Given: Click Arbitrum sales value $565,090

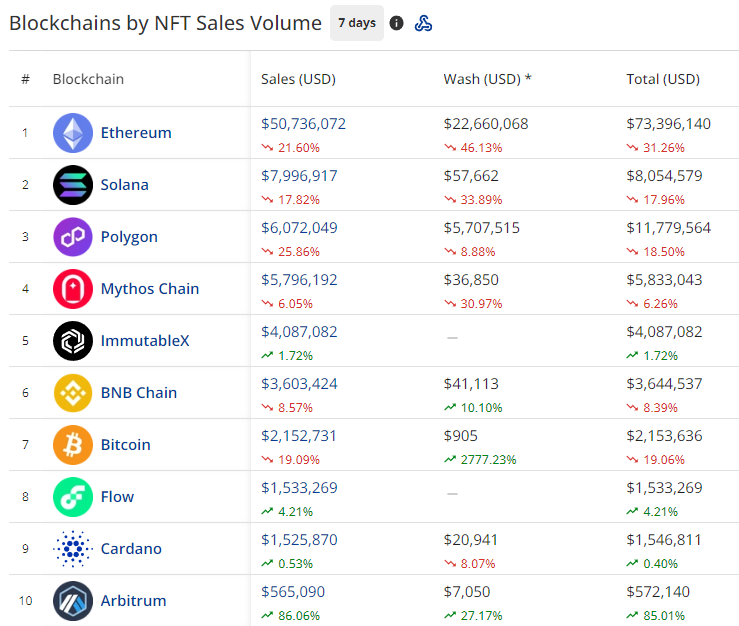Looking at the screenshot, I should tap(293, 592).
